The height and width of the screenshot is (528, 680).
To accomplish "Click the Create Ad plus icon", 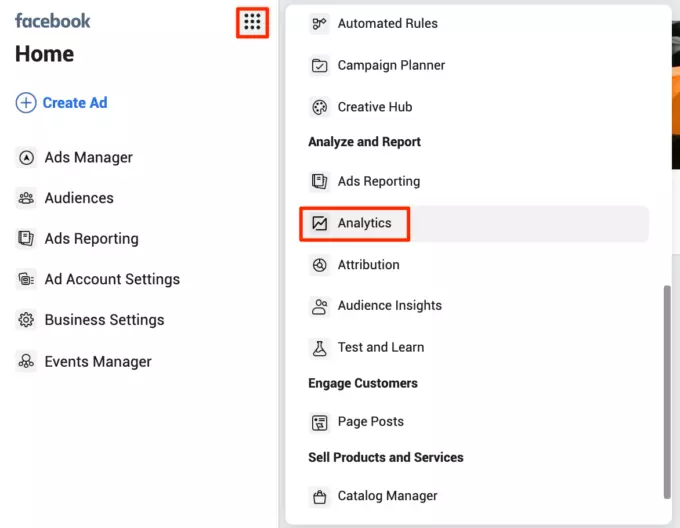I will (26, 103).
